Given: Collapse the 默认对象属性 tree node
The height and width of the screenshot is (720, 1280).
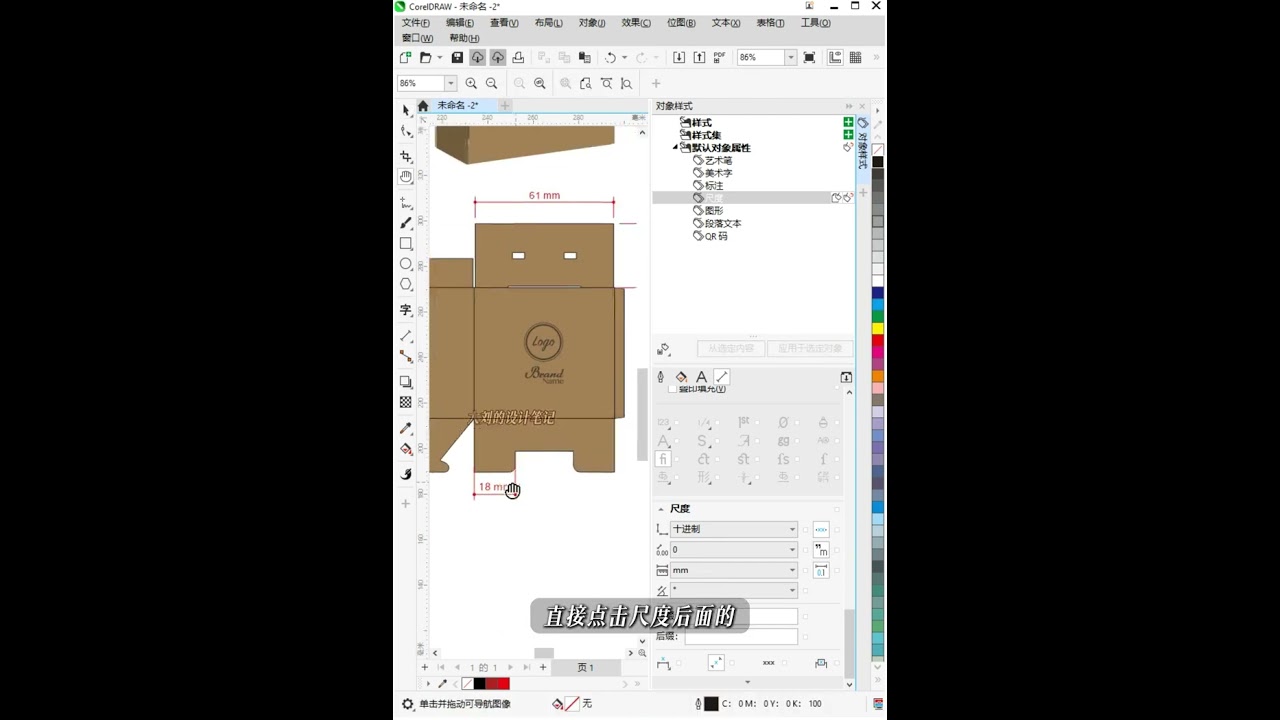Looking at the screenshot, I should [675, 147].
